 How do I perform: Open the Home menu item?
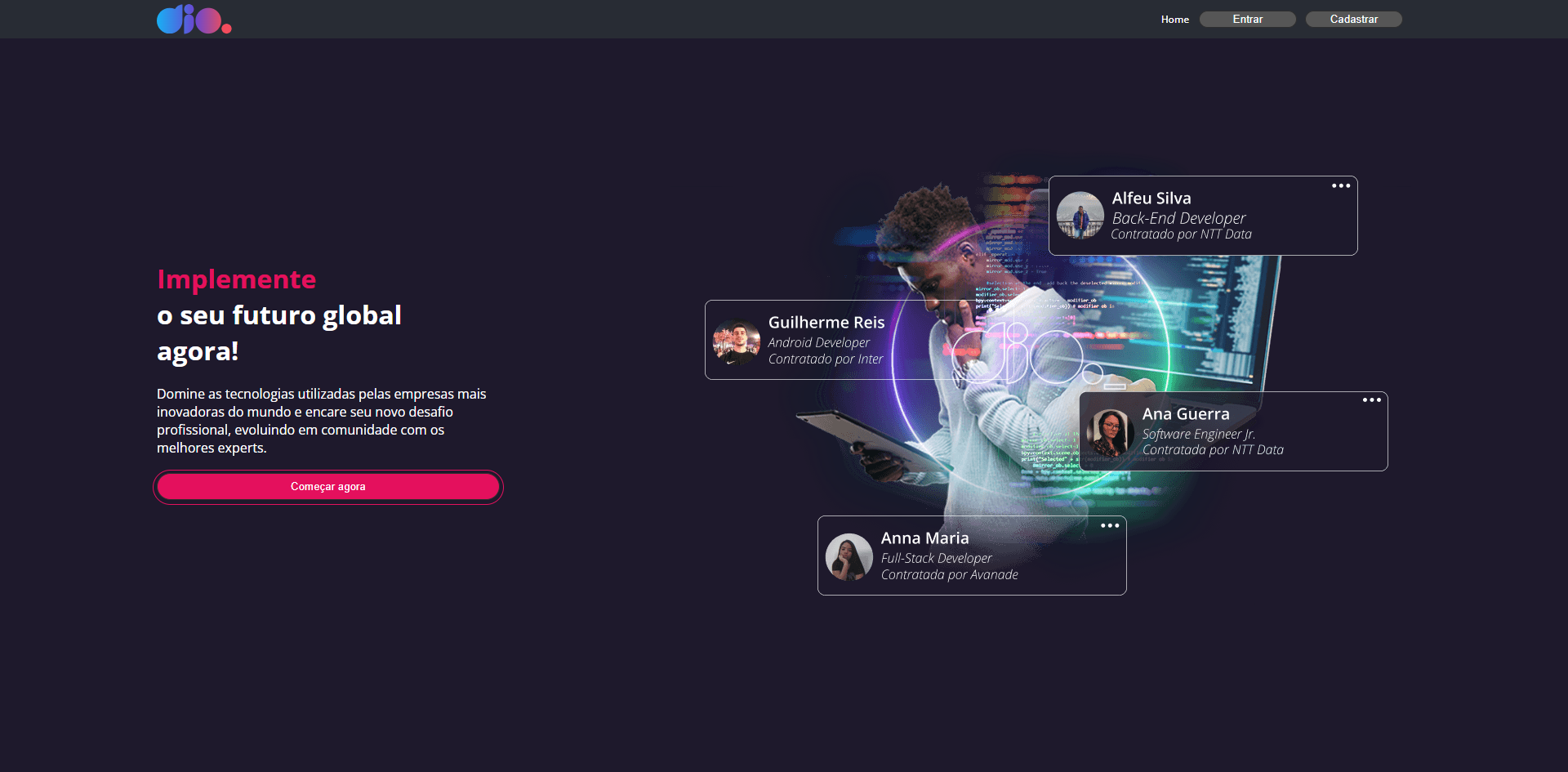1174,20
